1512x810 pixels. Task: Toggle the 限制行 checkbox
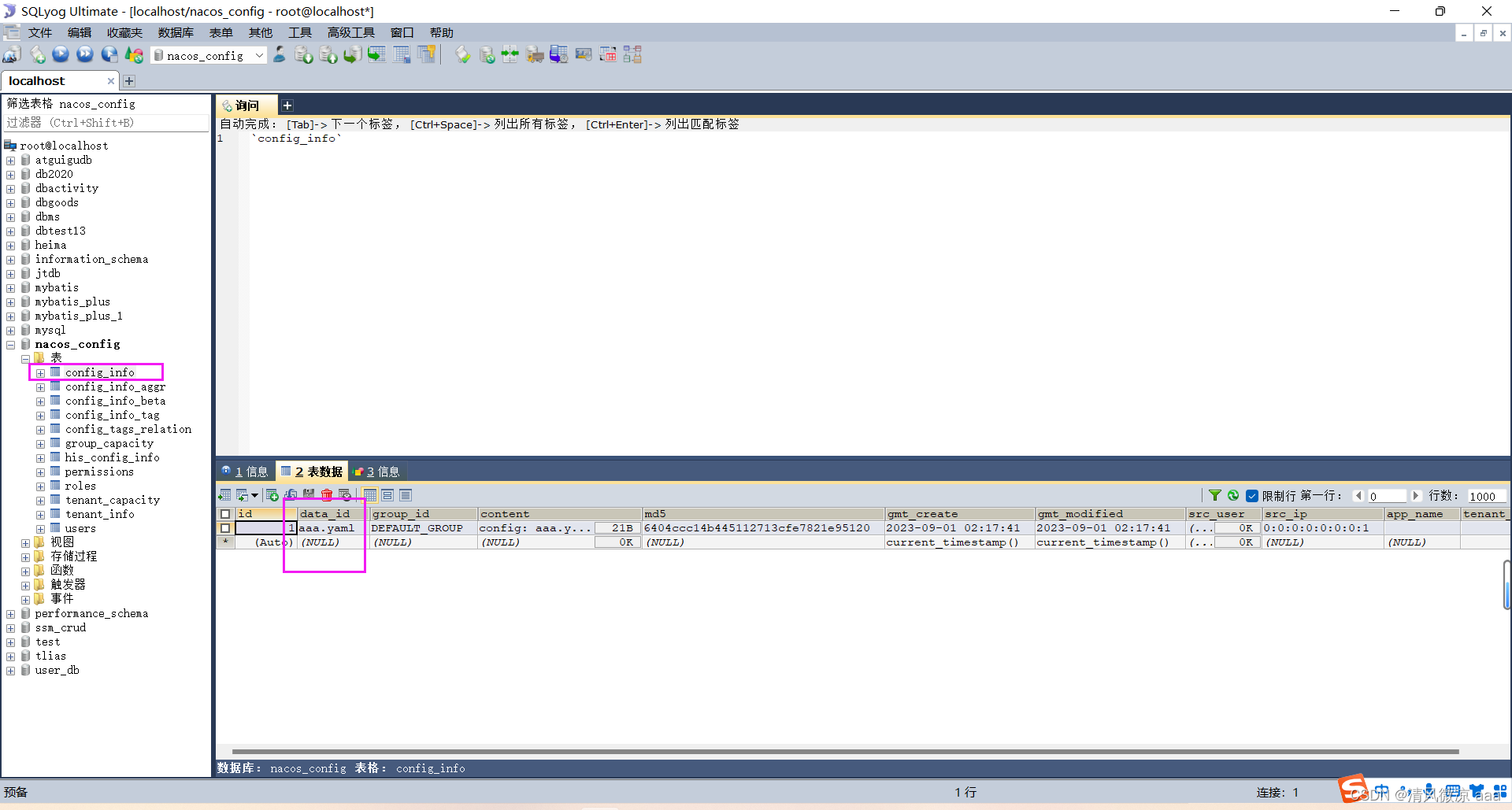click(x=1251, y=496)
